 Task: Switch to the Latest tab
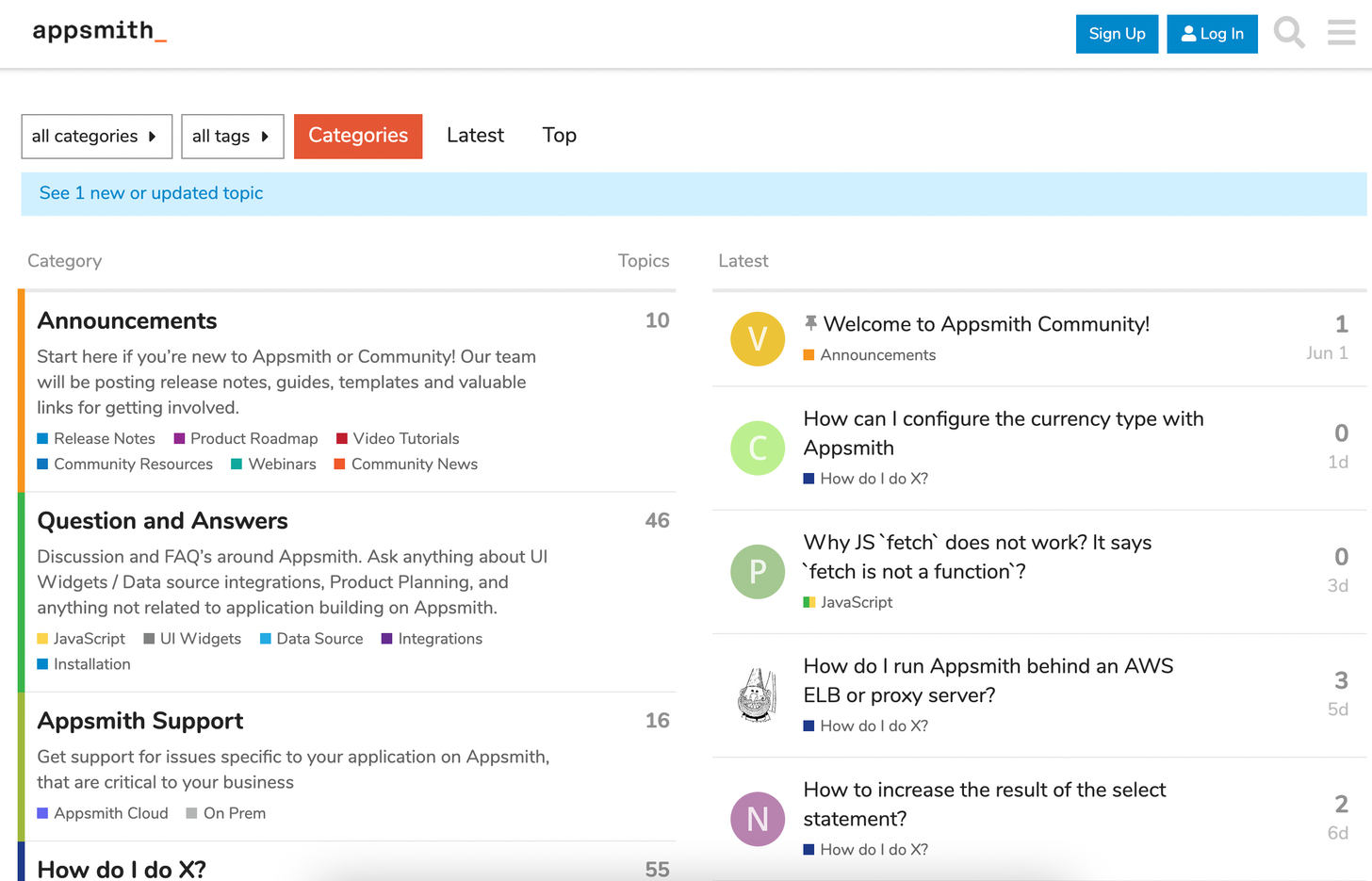coord(475,136)
